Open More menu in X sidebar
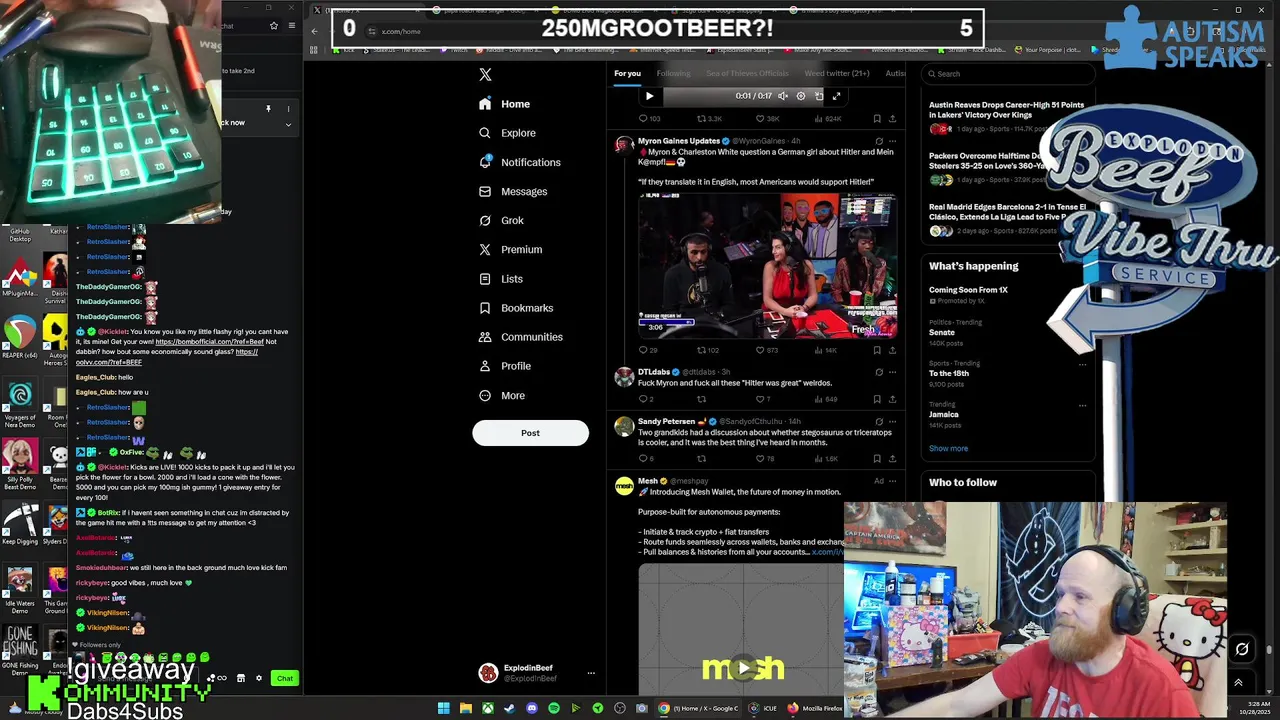 click(x=501, y=395)
